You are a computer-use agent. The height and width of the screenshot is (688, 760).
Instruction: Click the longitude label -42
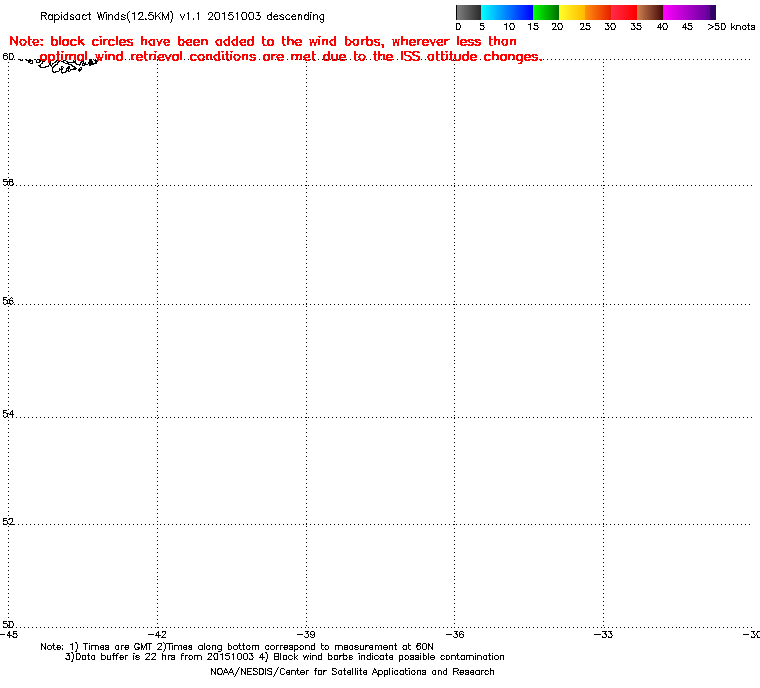pos(158,634)
